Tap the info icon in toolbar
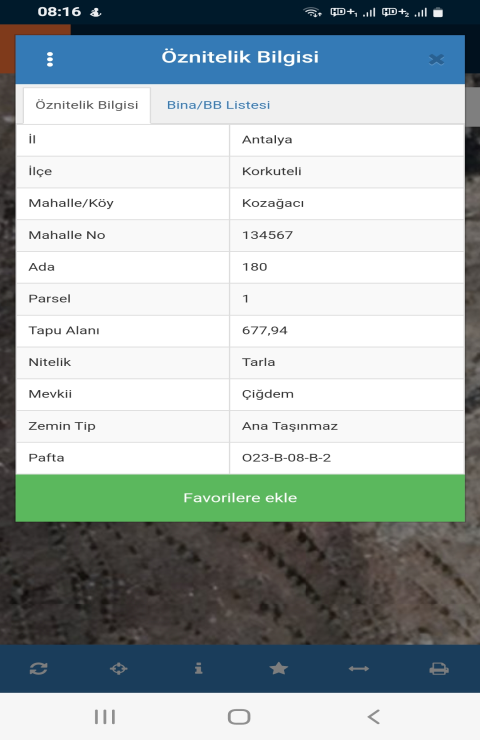The width and height of the screenshot is (480, 740). click(199, 668)
